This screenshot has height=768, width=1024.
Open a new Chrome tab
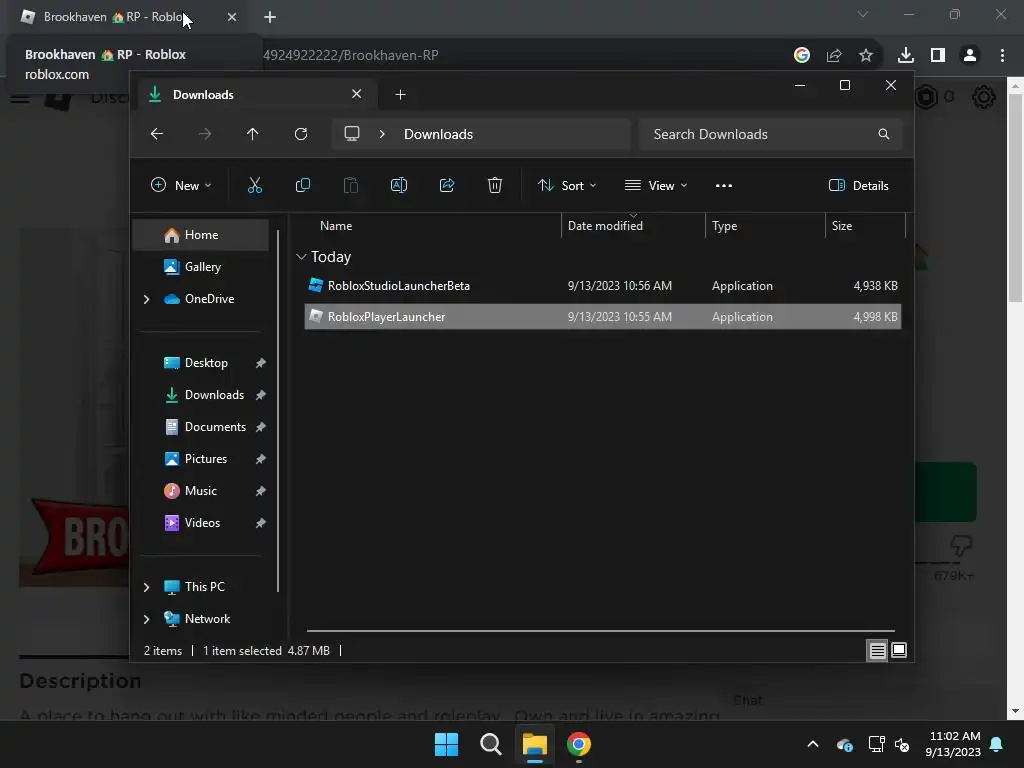pos(270,17)
